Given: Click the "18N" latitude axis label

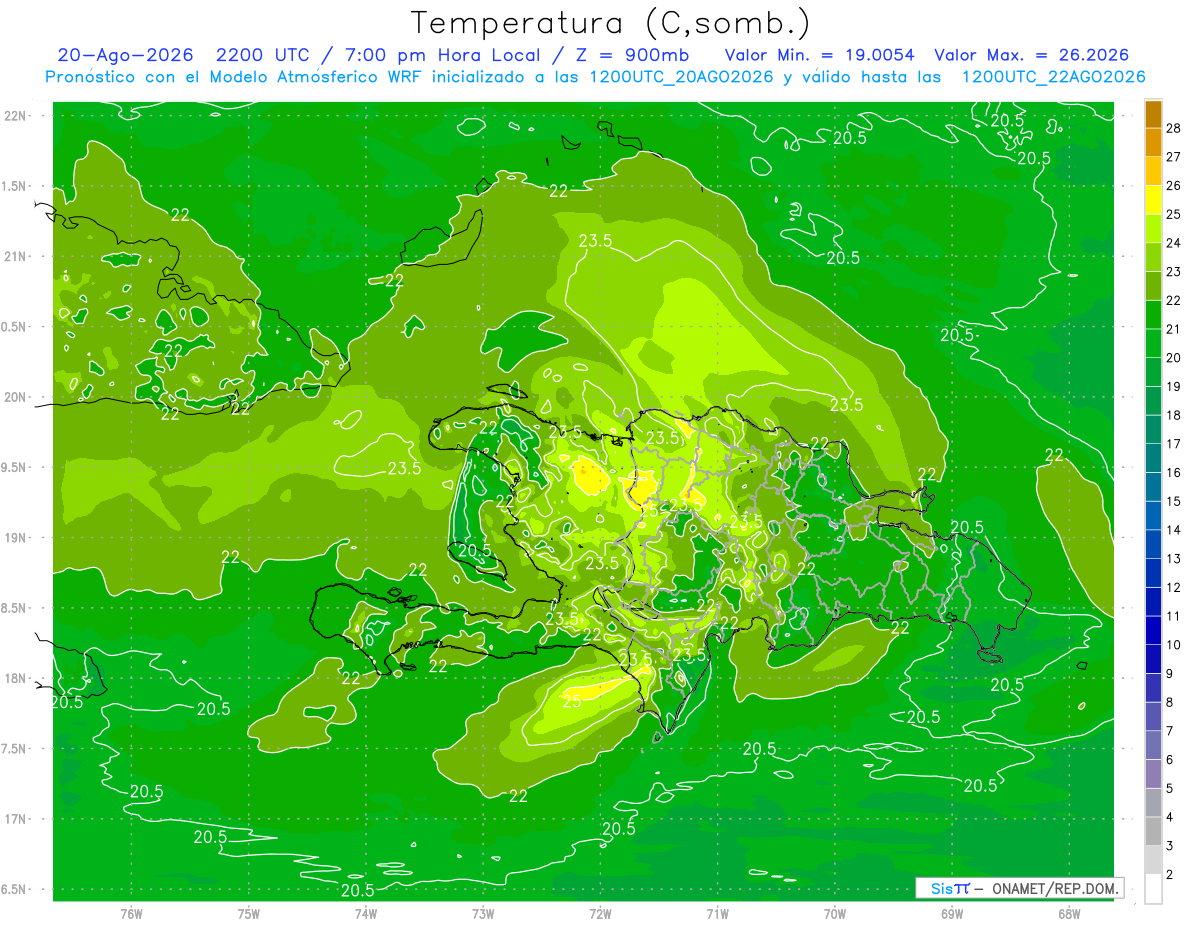Looking at the screenshot, I should click(x=15, y=679).
